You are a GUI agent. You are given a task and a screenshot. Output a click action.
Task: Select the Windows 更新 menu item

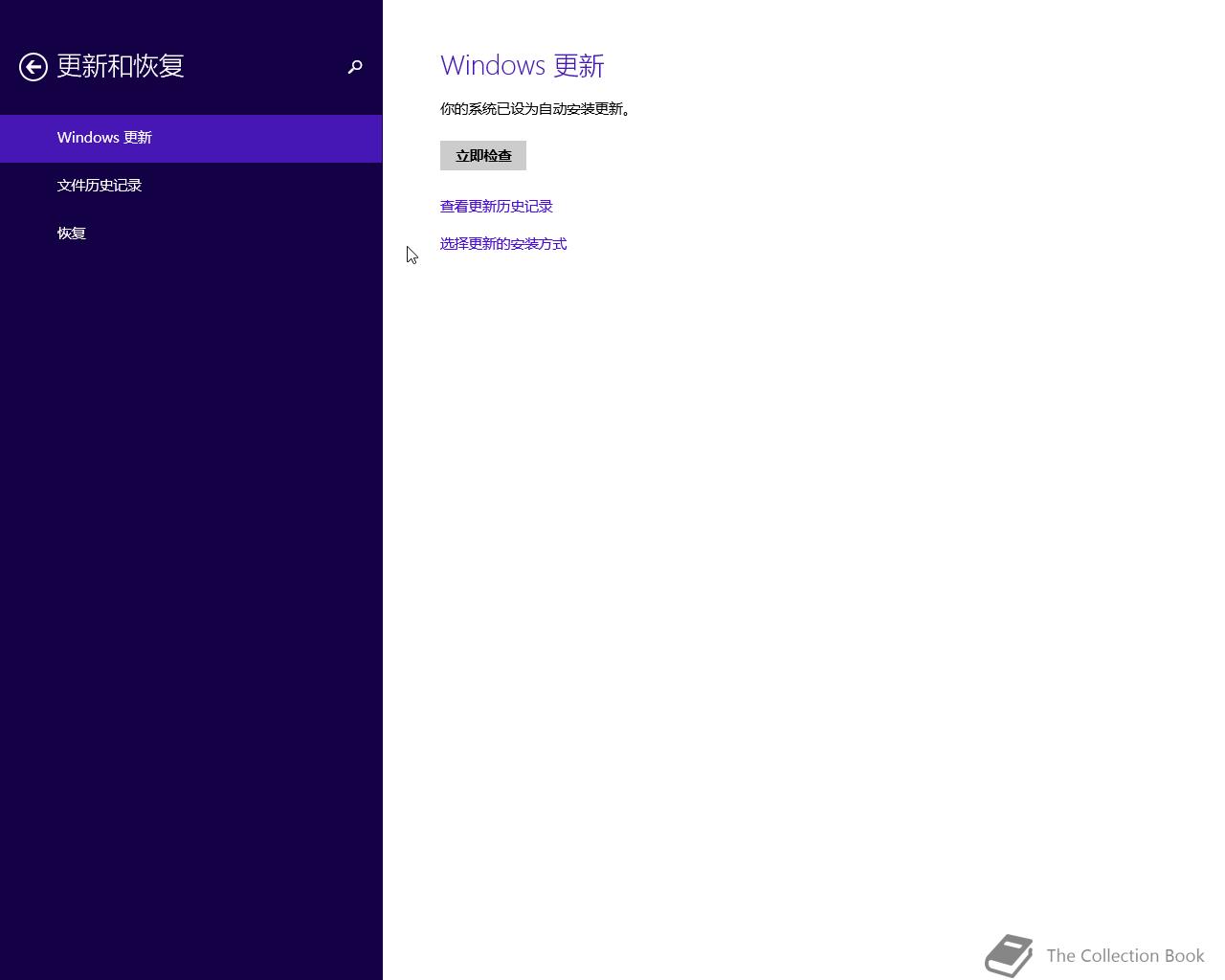[190, 138]
